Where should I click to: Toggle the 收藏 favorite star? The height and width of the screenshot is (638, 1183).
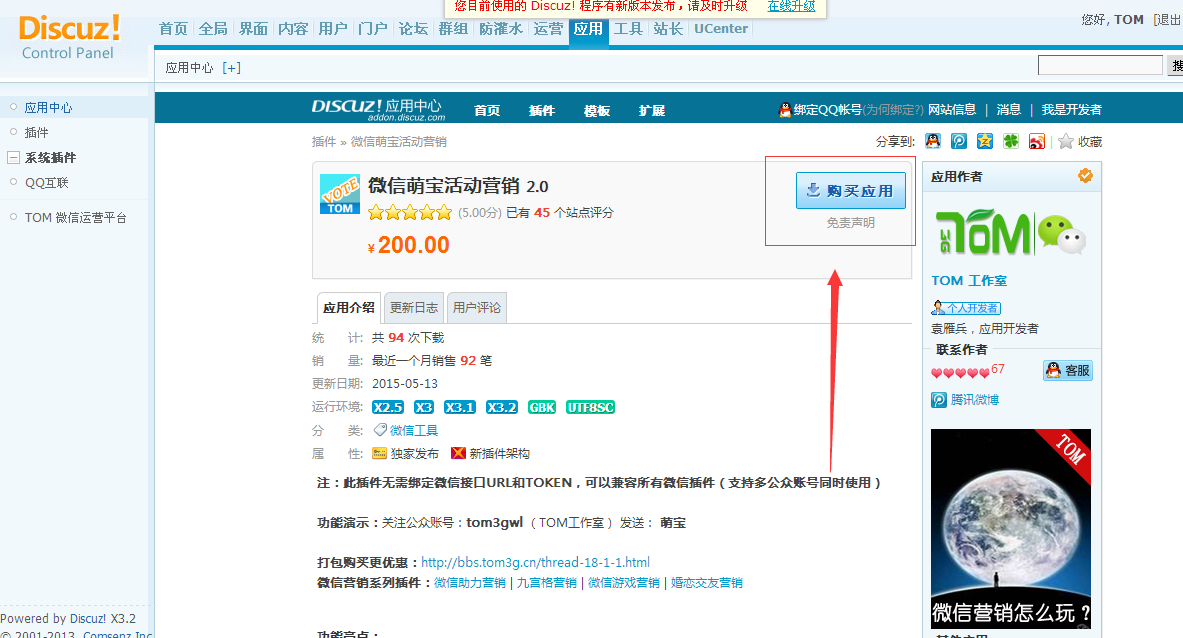[1065, 141]
